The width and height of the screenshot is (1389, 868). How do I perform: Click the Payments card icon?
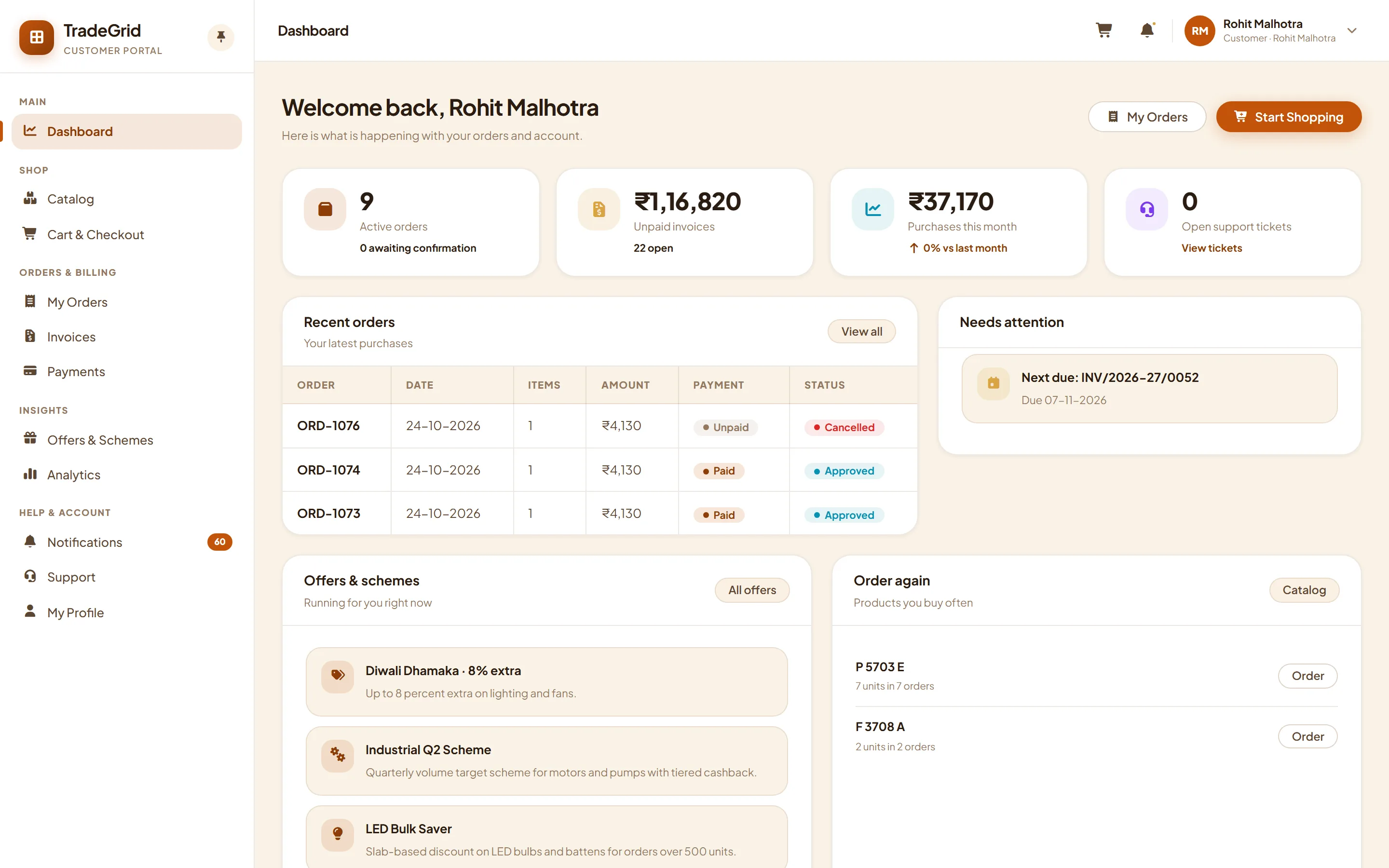(30, 371)
